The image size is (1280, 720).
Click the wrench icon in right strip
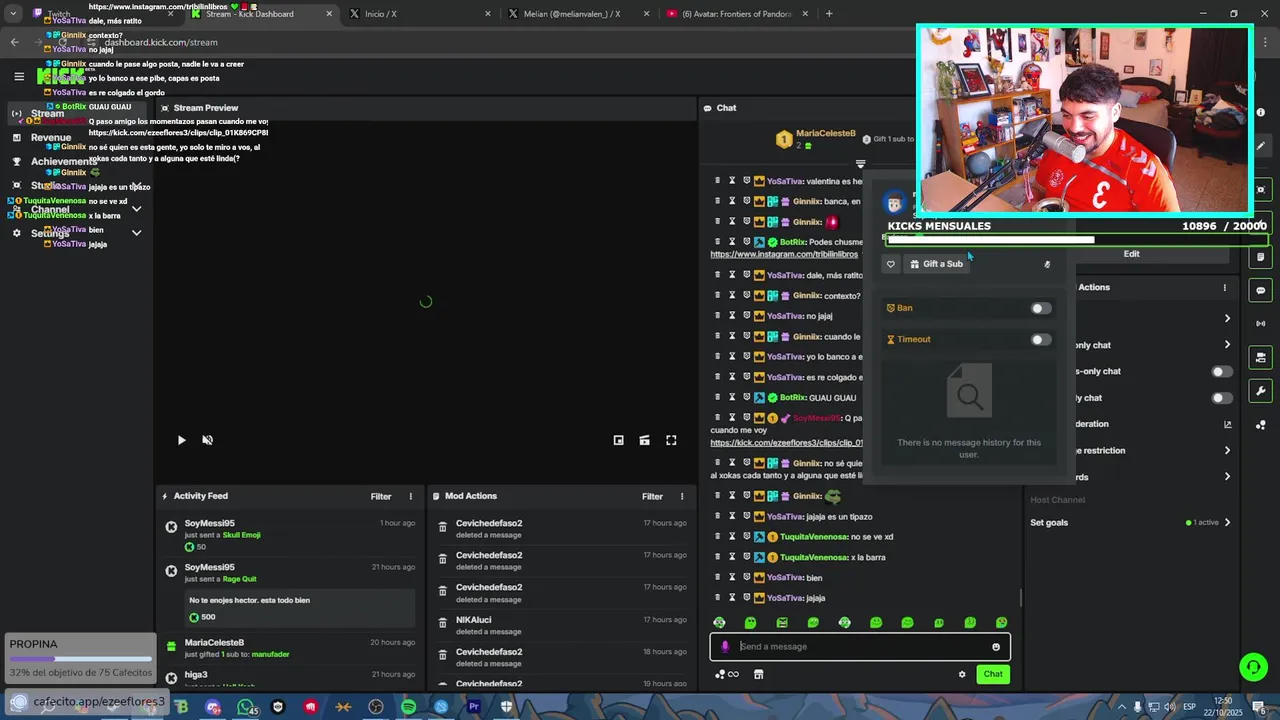1261,391
